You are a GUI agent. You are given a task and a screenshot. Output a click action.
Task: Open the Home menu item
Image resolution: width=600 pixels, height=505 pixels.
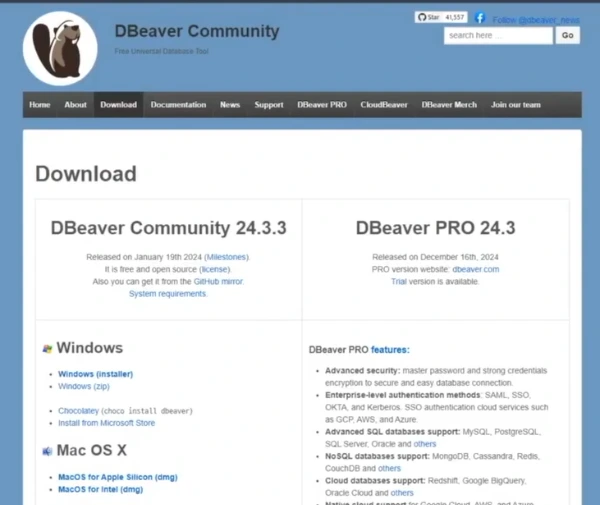click(x=39, y=105)
